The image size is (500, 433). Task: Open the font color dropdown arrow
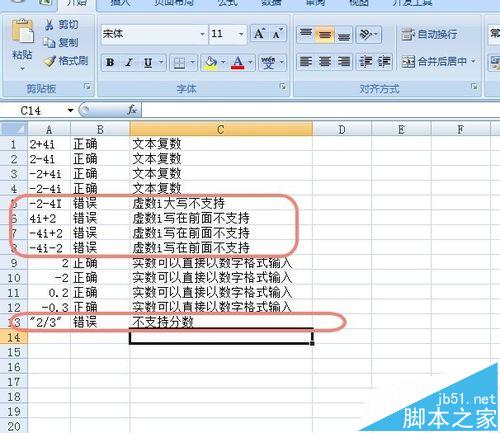coord(250,62)
